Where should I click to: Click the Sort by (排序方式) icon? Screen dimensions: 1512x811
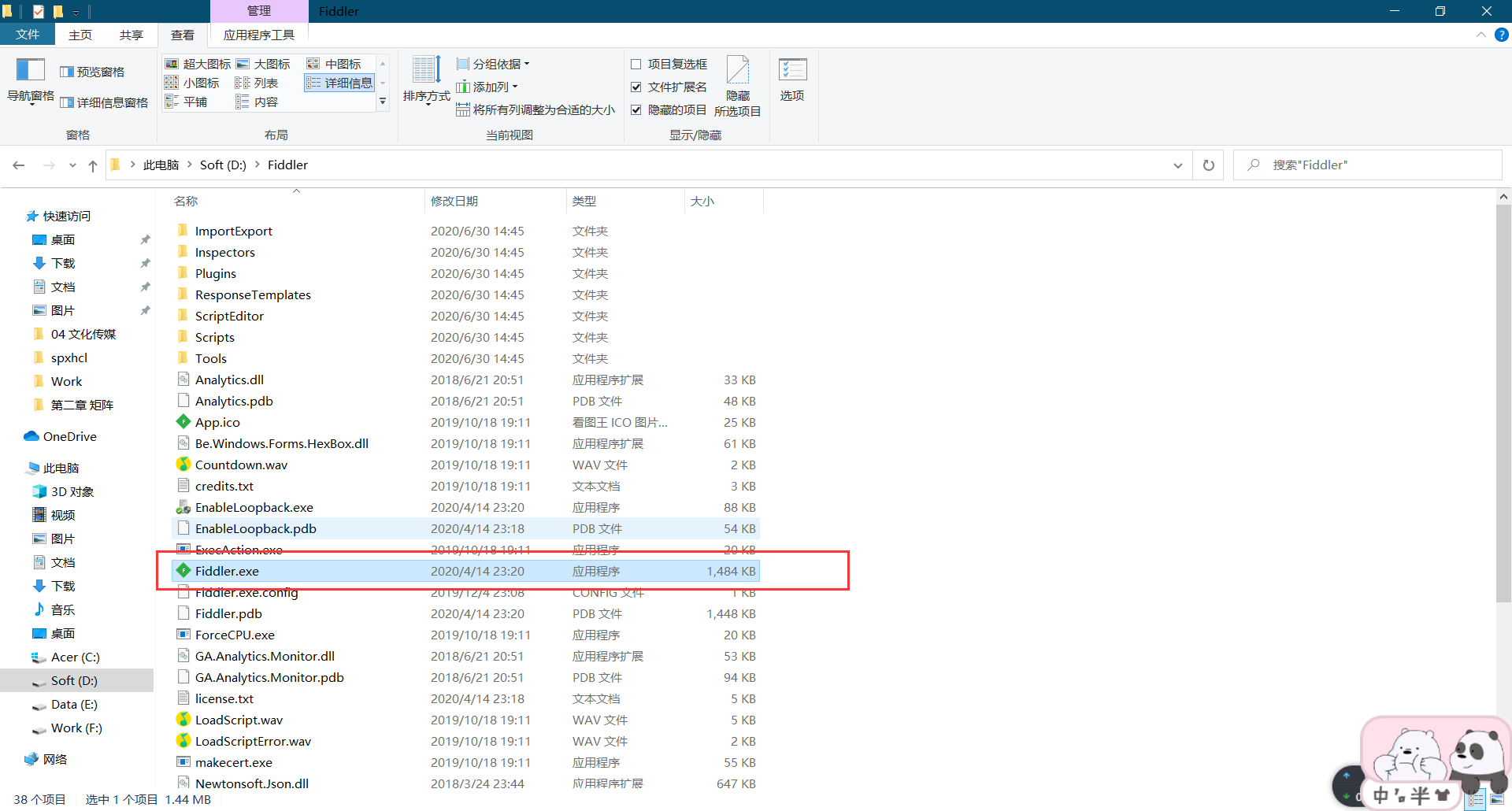[426, 72]
